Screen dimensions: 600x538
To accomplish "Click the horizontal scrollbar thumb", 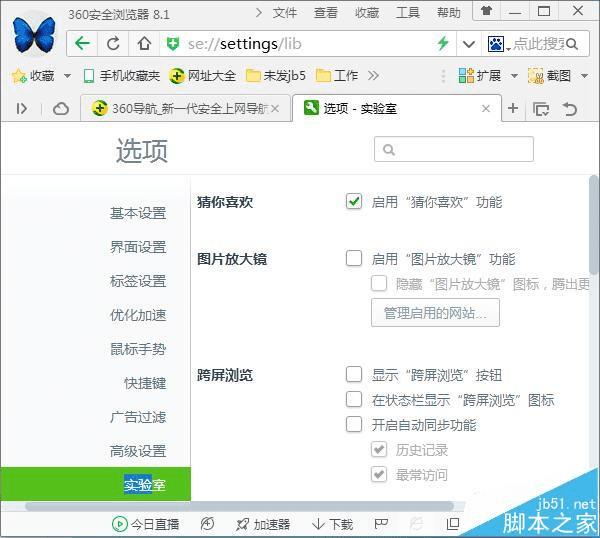I will point(239,506).
